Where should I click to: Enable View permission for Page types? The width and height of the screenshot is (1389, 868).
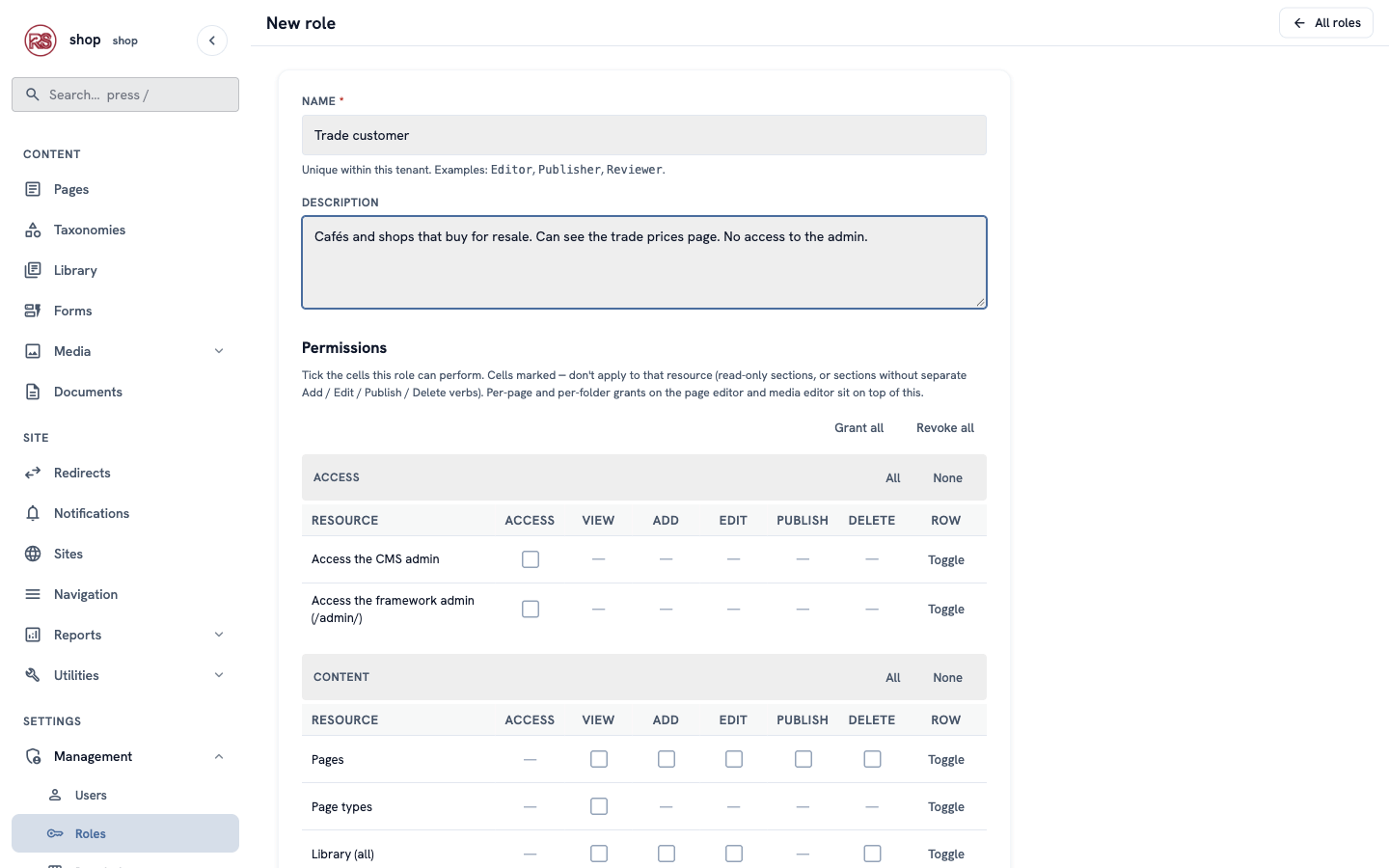click(599, 806)
